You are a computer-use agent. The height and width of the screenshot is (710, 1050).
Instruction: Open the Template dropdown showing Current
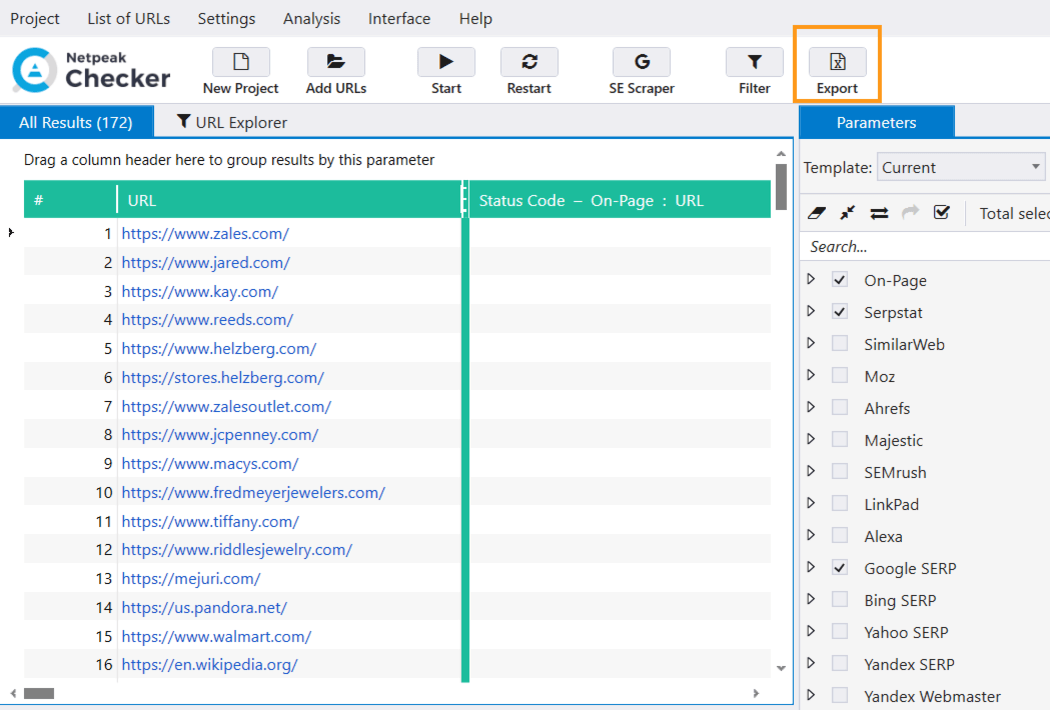pyautogui.click(x=962, y=167)
